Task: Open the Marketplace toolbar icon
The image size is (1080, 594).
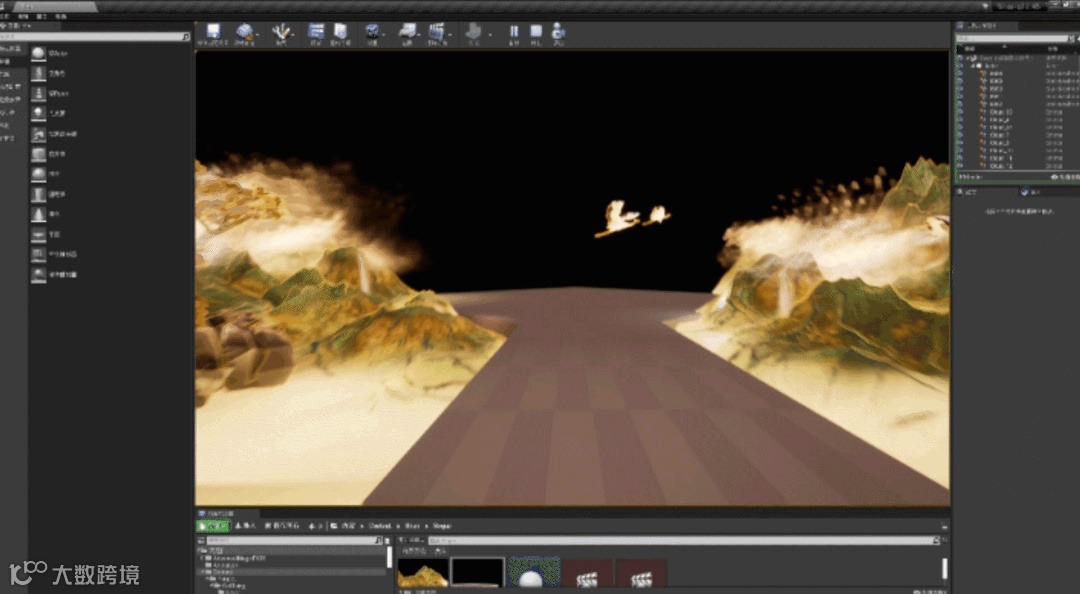Action: coord(340,32)
